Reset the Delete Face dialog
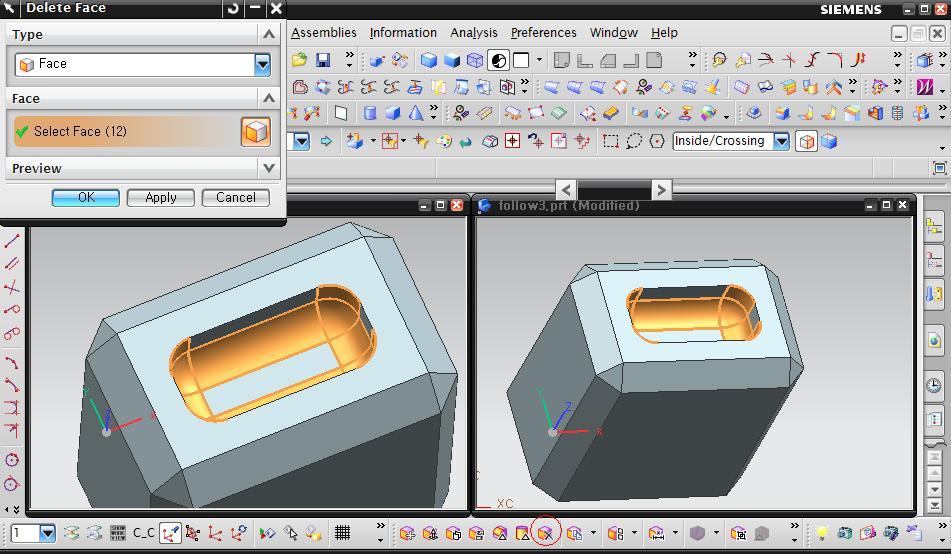This screenshot has width=951, height=554. click(x=233, y=8)
